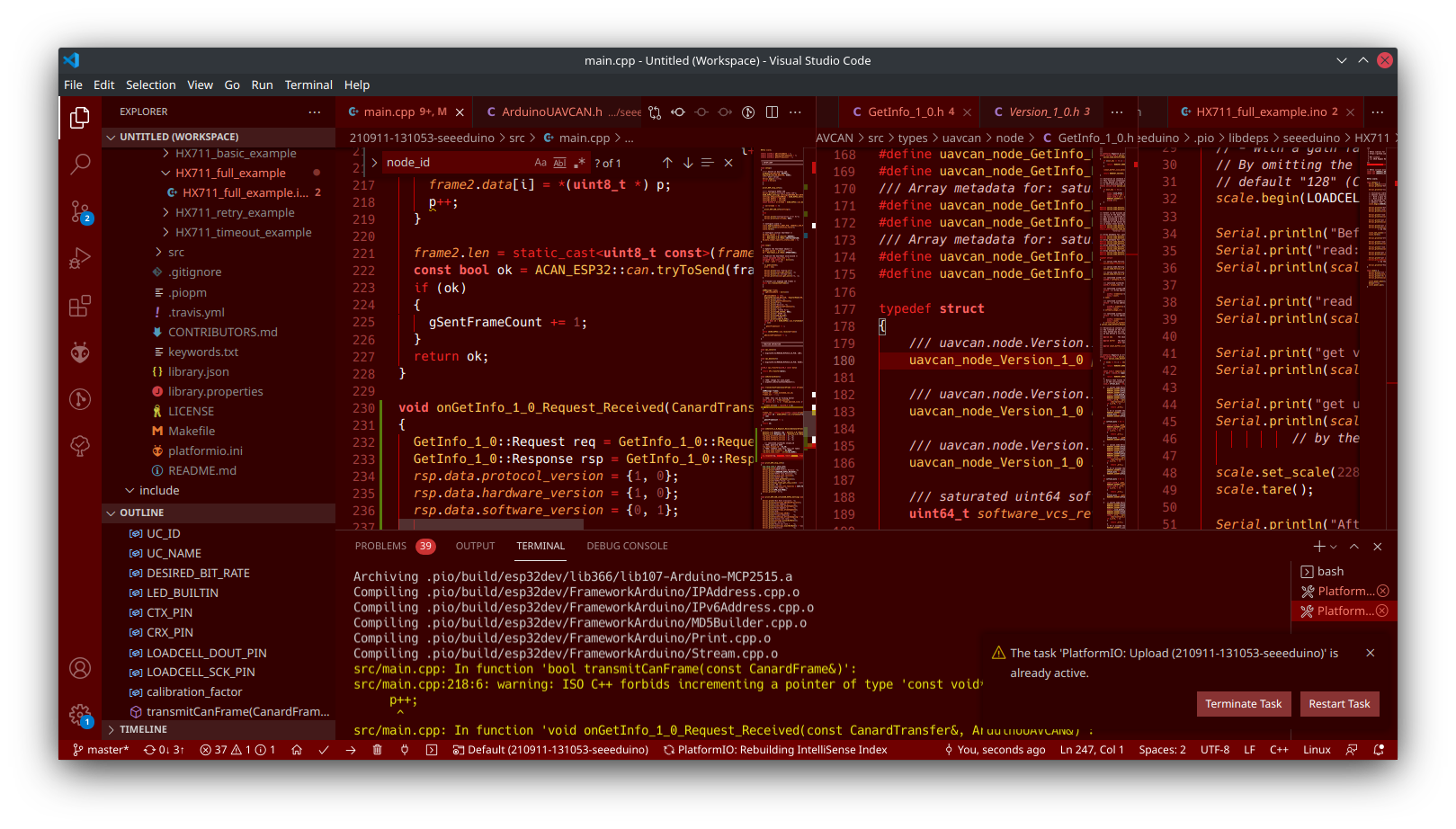Open the Terminal menu
Image resolution: width=1456 pixels, height=829 pixels.
coord(308,85)
